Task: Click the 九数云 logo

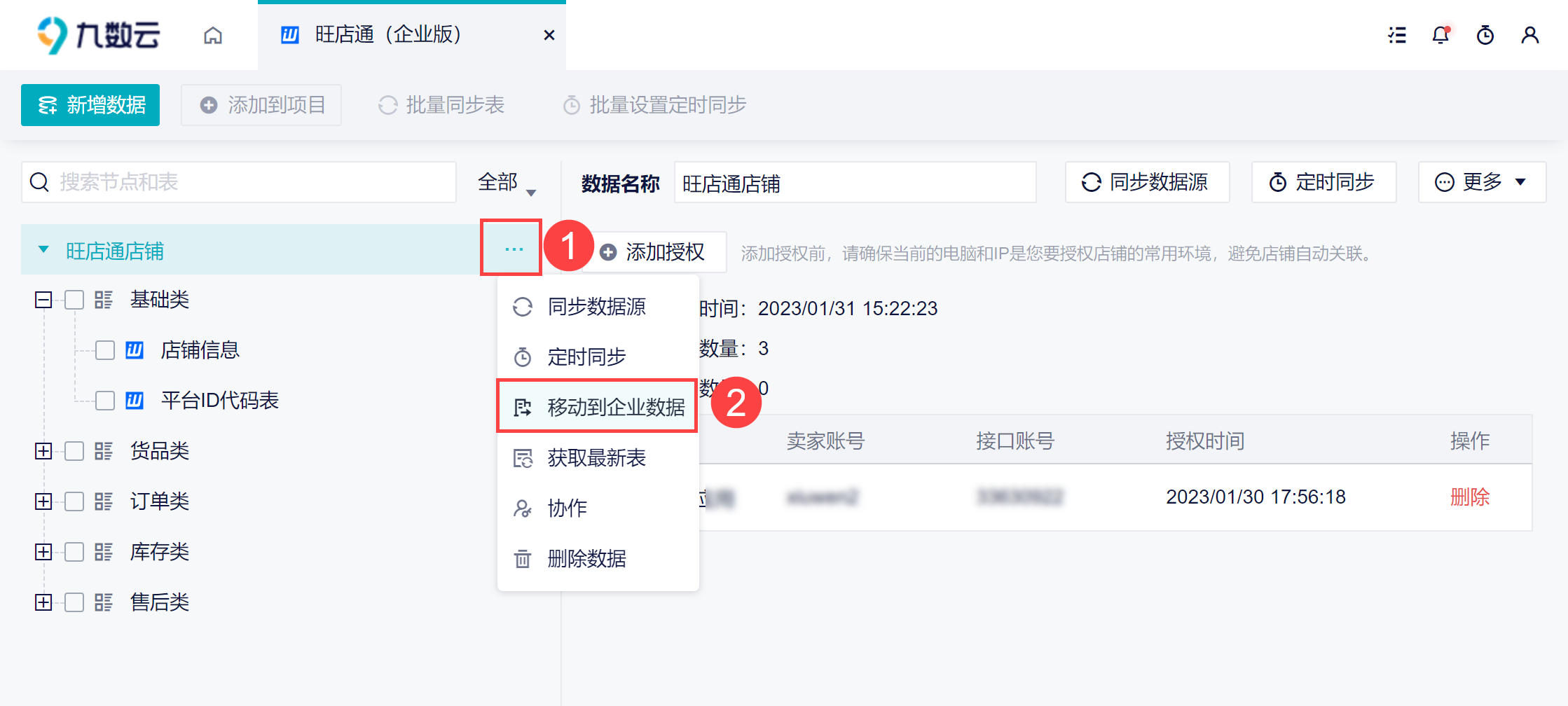Action: 98,35
